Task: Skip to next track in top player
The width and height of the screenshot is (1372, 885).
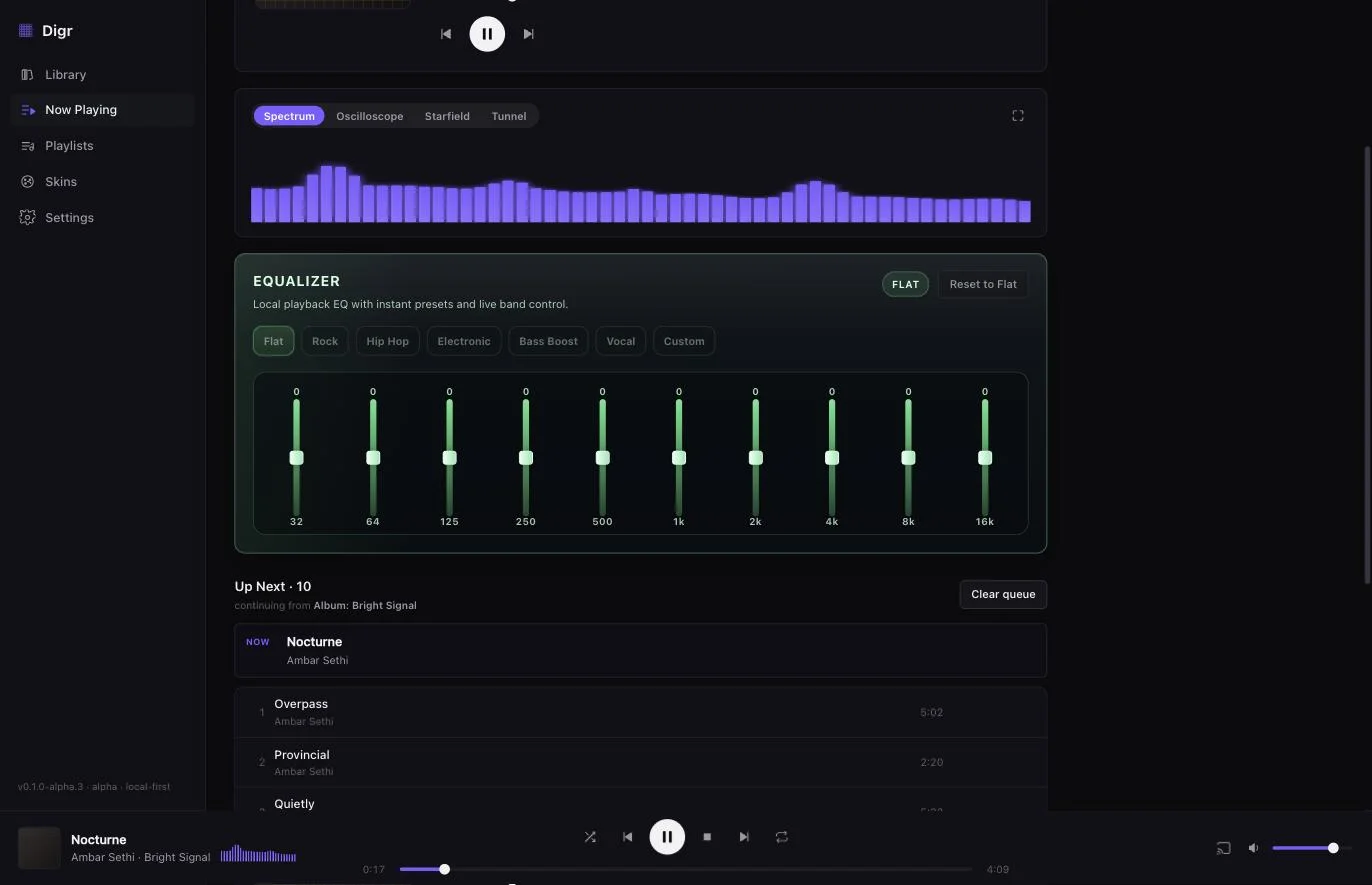Action: pos(528,34)
